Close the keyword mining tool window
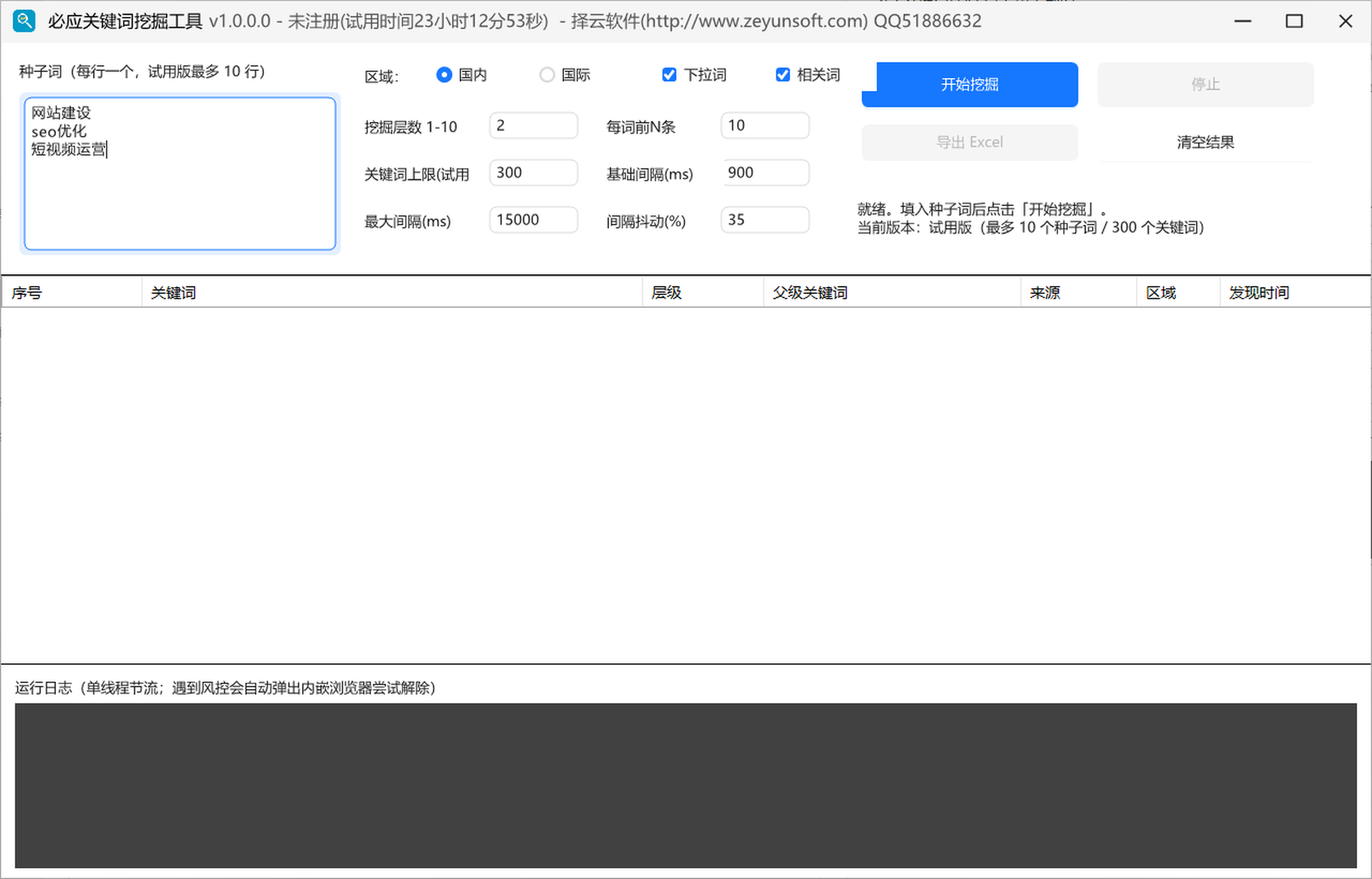 [1345, 21]
